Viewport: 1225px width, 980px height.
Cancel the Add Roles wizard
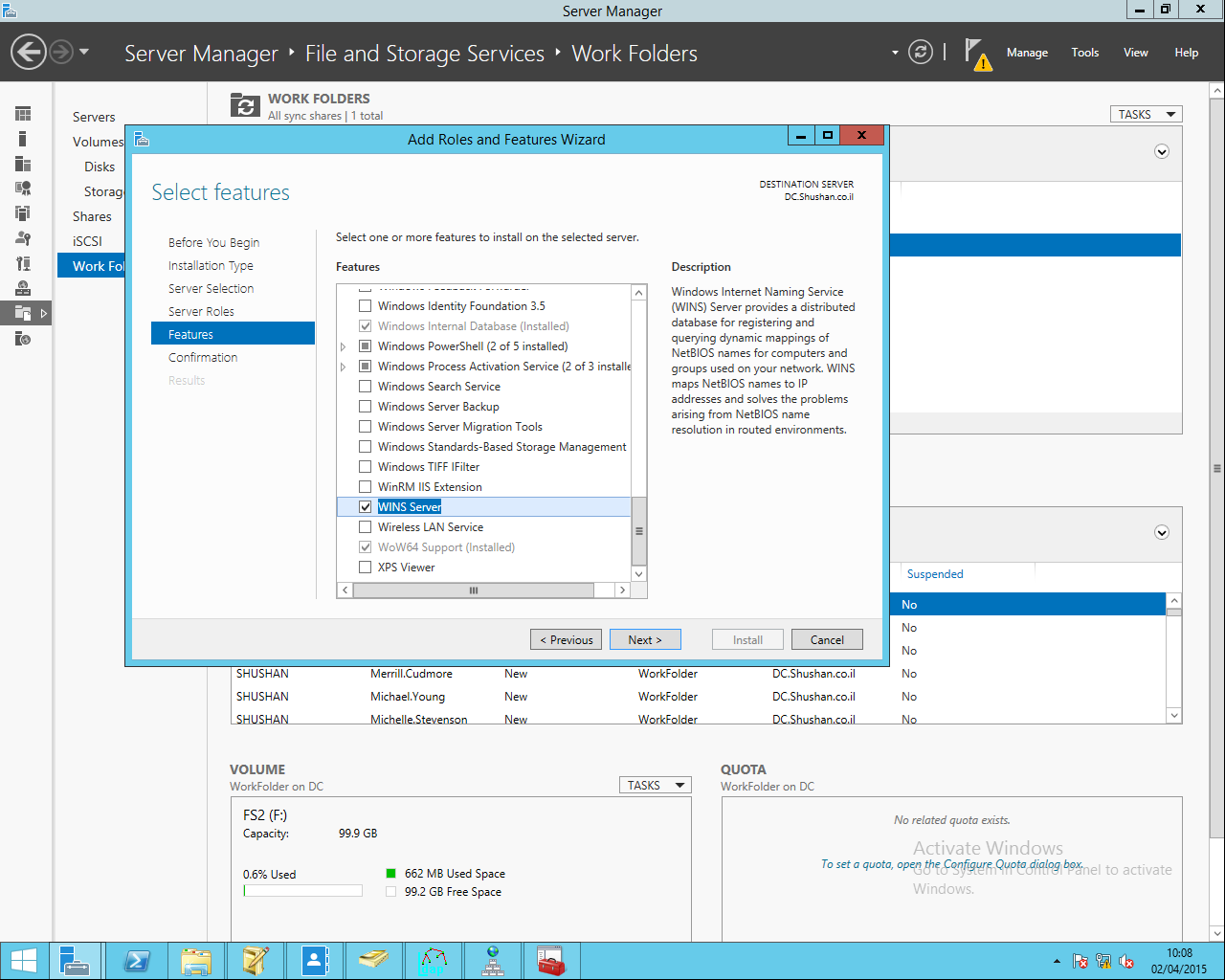pyautogui.click(x=827, y=639)
